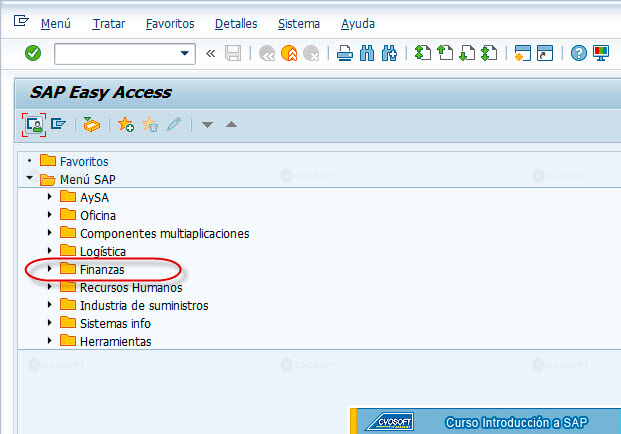Screen dimensions: 621x434
Task: Click the Add to Favorites star icon
Action: click(126, 124)
